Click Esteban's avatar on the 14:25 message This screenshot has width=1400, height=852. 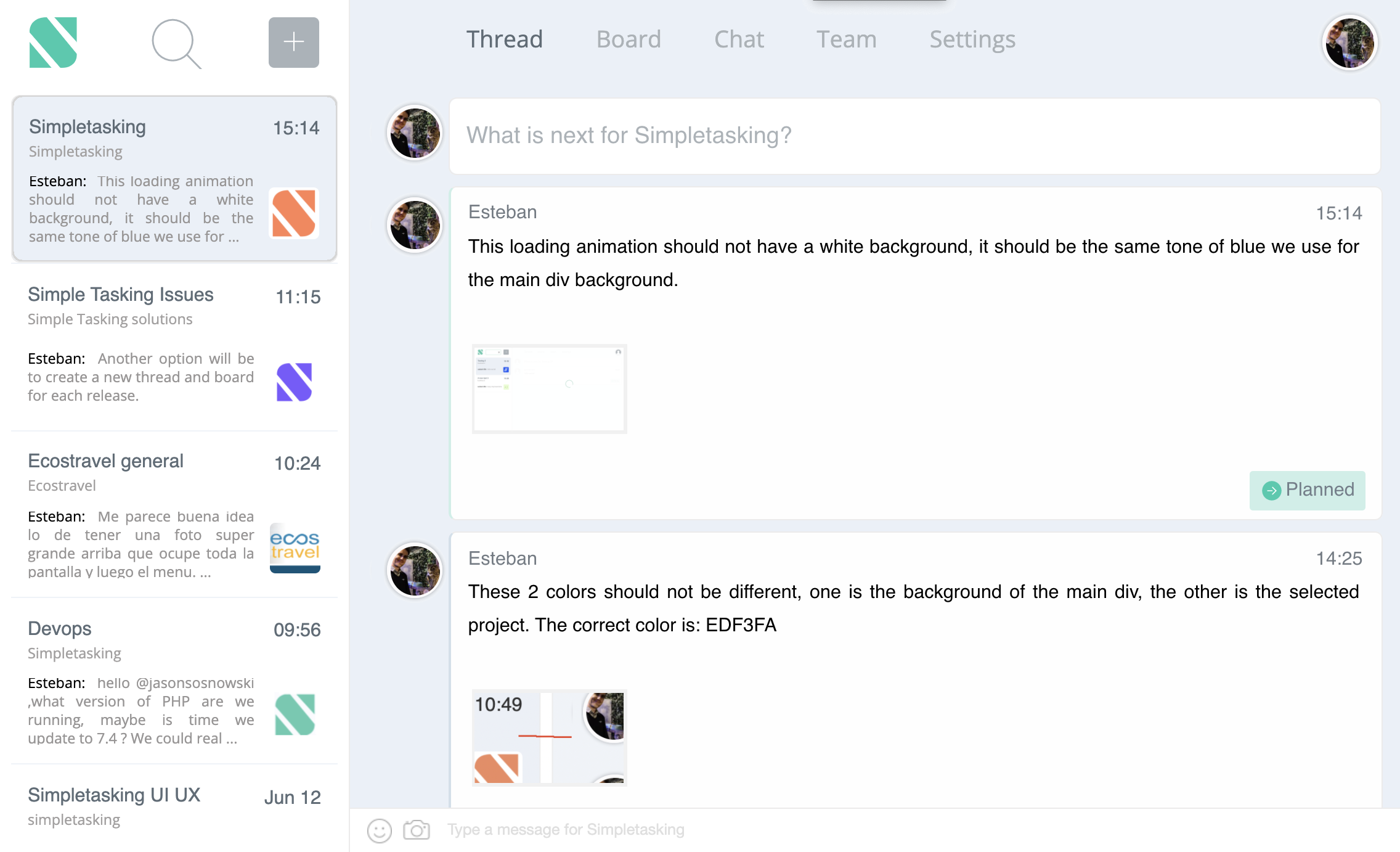[415, 570]
